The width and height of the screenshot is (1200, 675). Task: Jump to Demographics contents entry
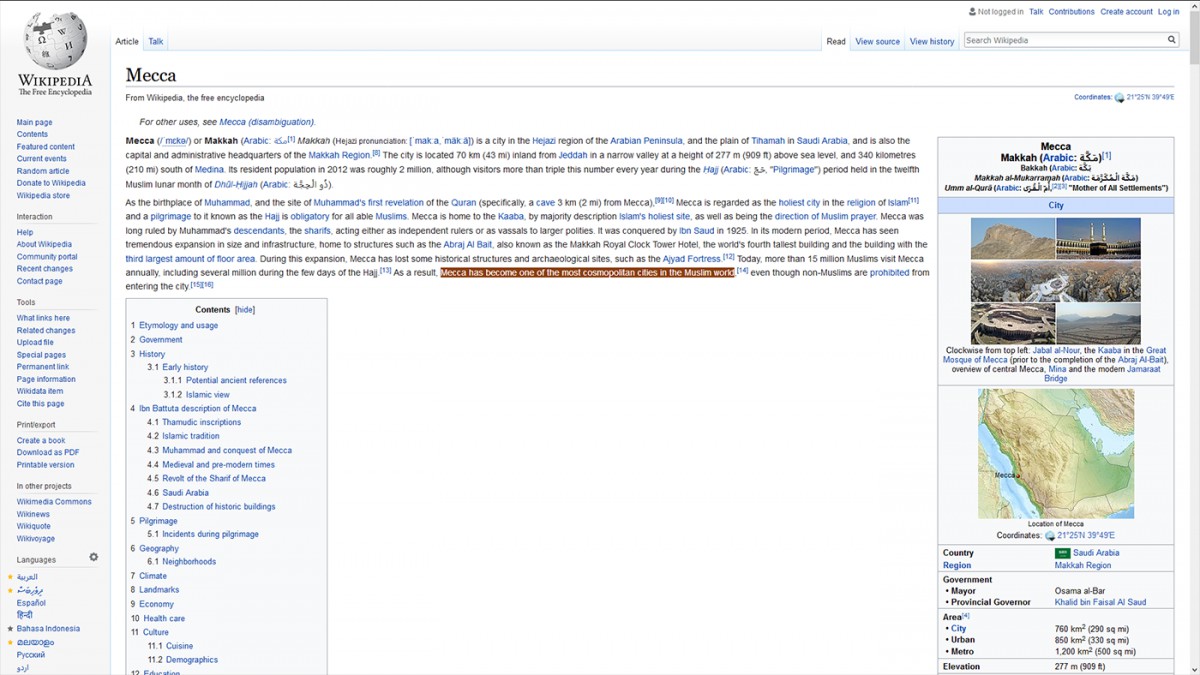(191, 660)
